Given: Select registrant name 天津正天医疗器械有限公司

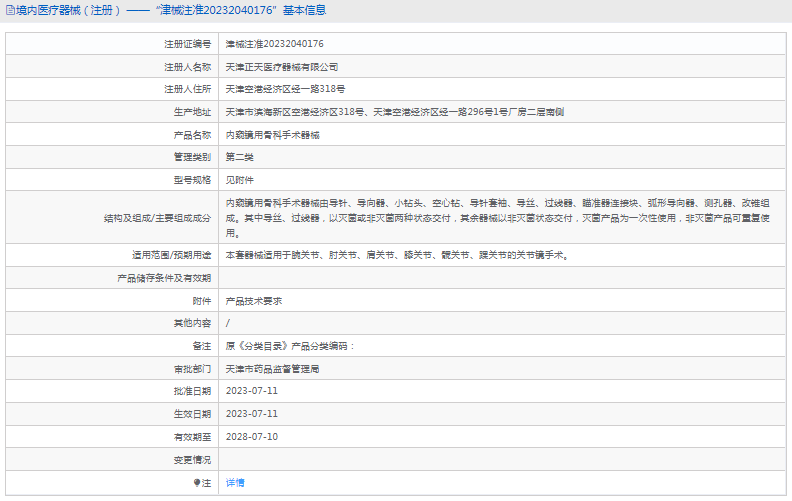Looking at the screenshot, I should pos(281,67).
